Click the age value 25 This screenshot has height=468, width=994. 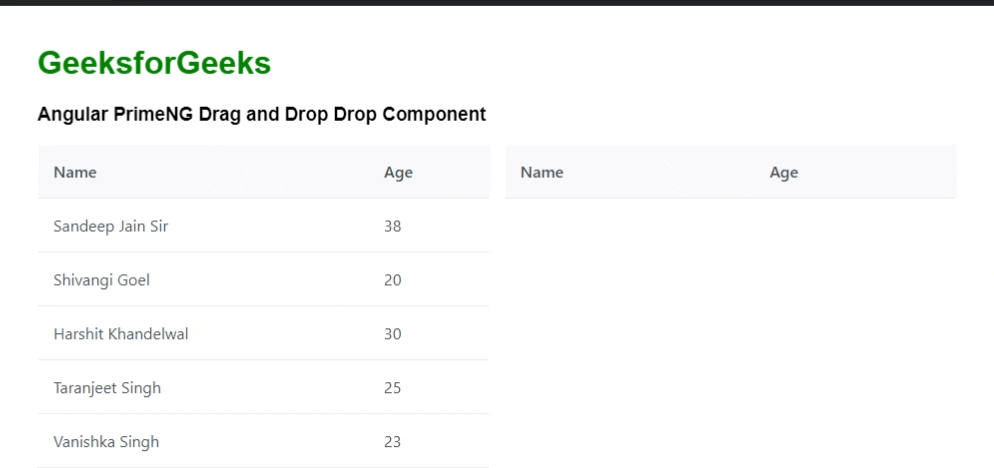392,388
